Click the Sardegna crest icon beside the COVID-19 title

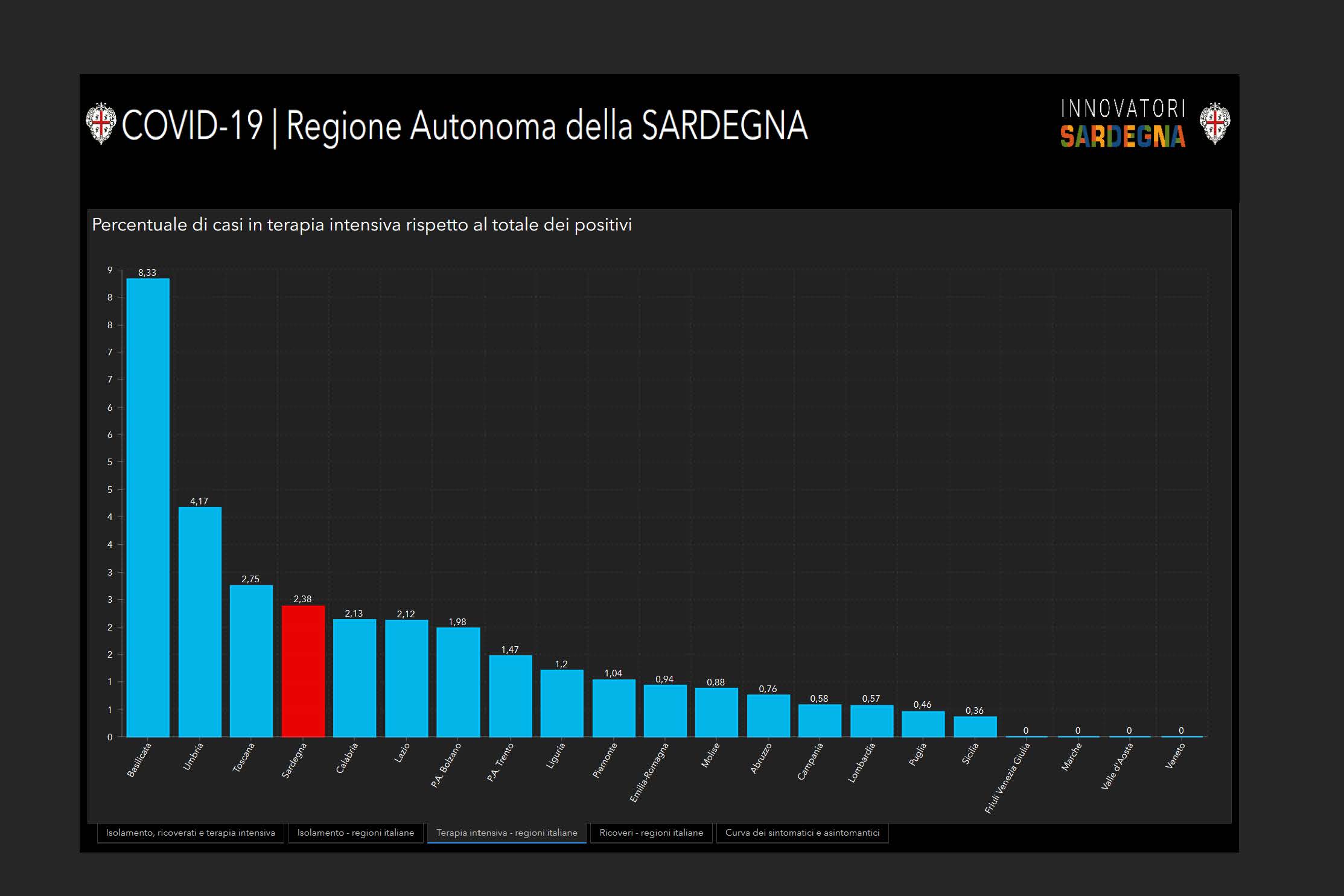point(101,123)
